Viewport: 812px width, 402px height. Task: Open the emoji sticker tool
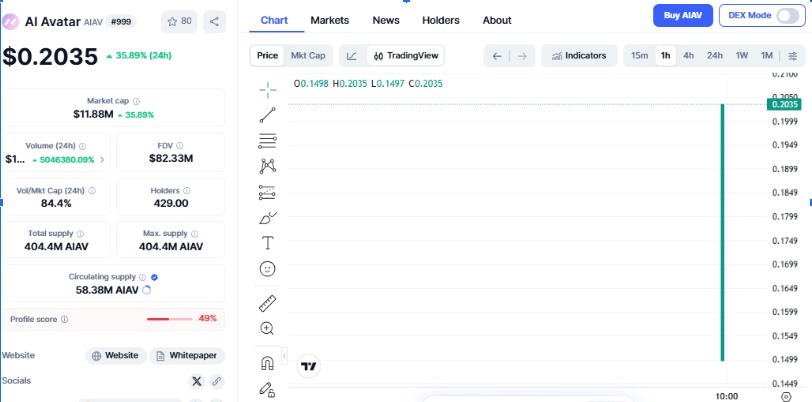pyautogui.click(x=267, y=269)
